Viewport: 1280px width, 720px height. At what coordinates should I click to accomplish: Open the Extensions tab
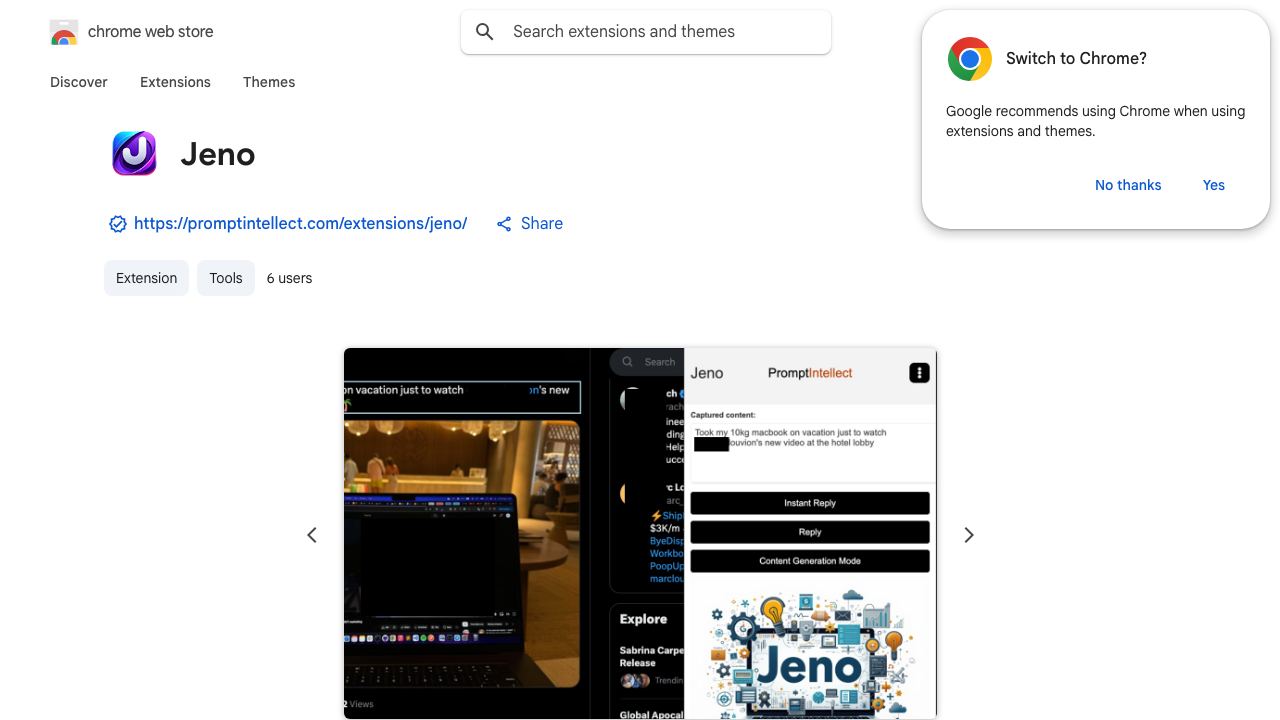175,82
